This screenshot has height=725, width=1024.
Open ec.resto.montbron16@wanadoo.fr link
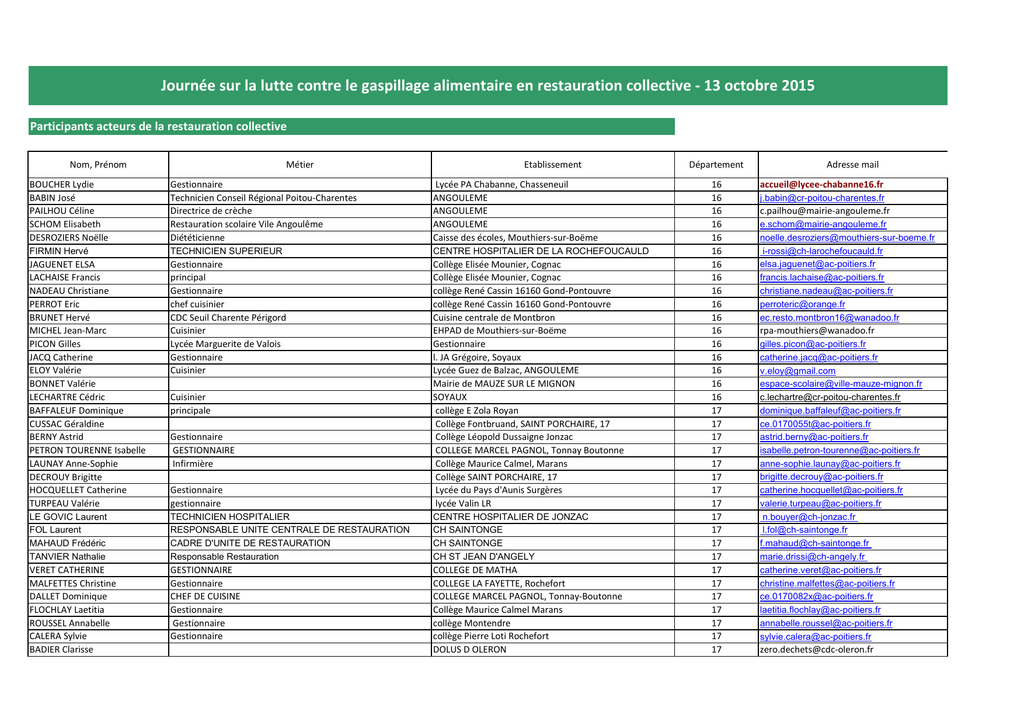[829, 317]
